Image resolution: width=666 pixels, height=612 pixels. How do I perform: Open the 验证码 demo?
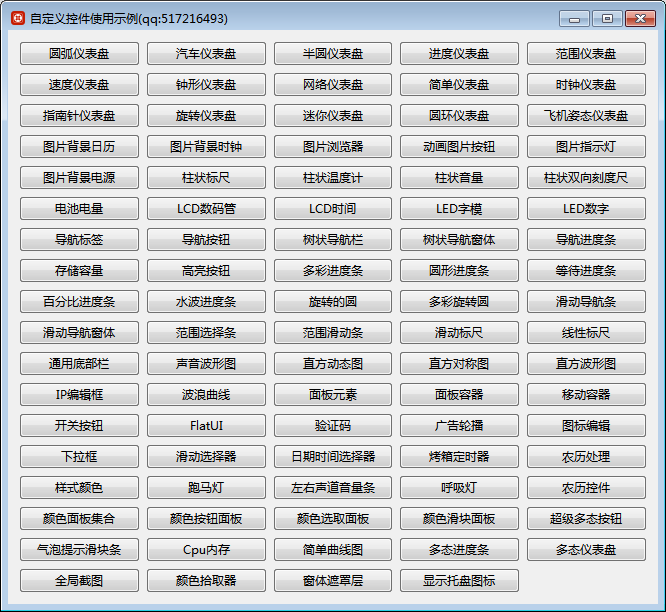[x=333, y=426]
